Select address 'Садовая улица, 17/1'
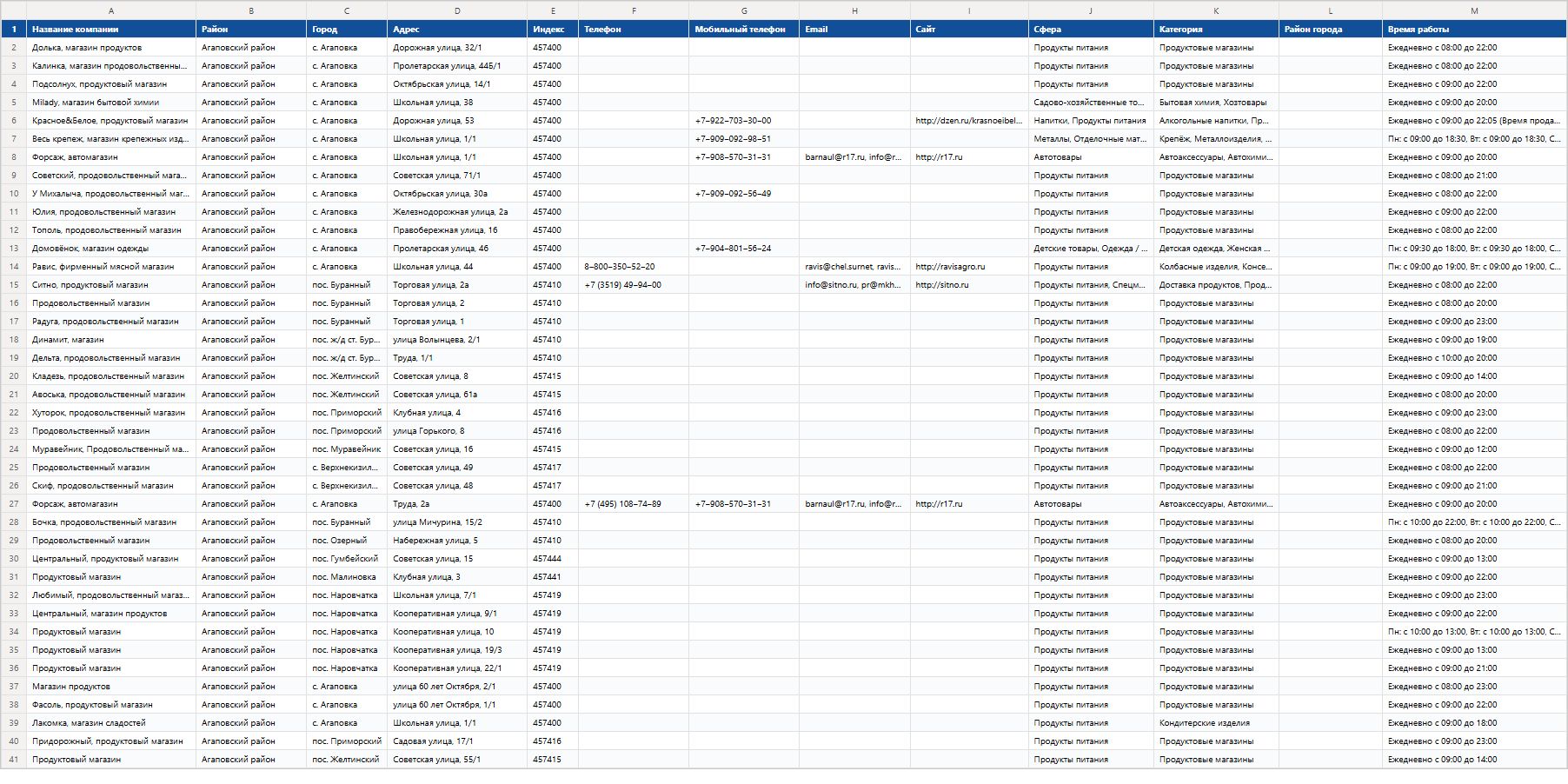Image resolution: width=1568 pixels, height=784 pixels. click(x=457, y=741)
